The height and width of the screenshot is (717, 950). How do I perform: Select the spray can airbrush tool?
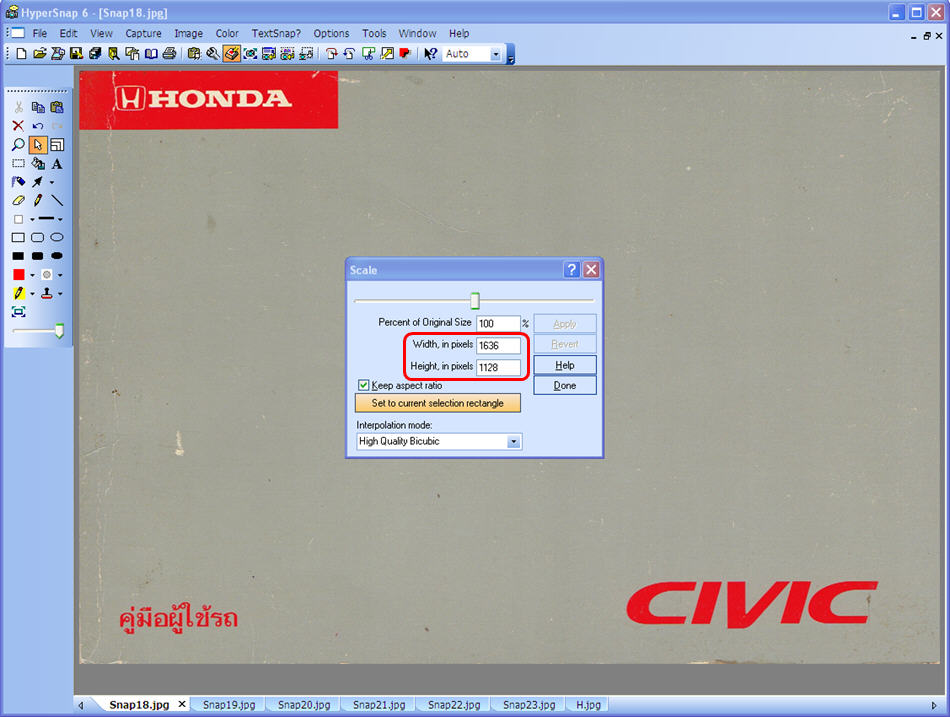tap(18, 182)
